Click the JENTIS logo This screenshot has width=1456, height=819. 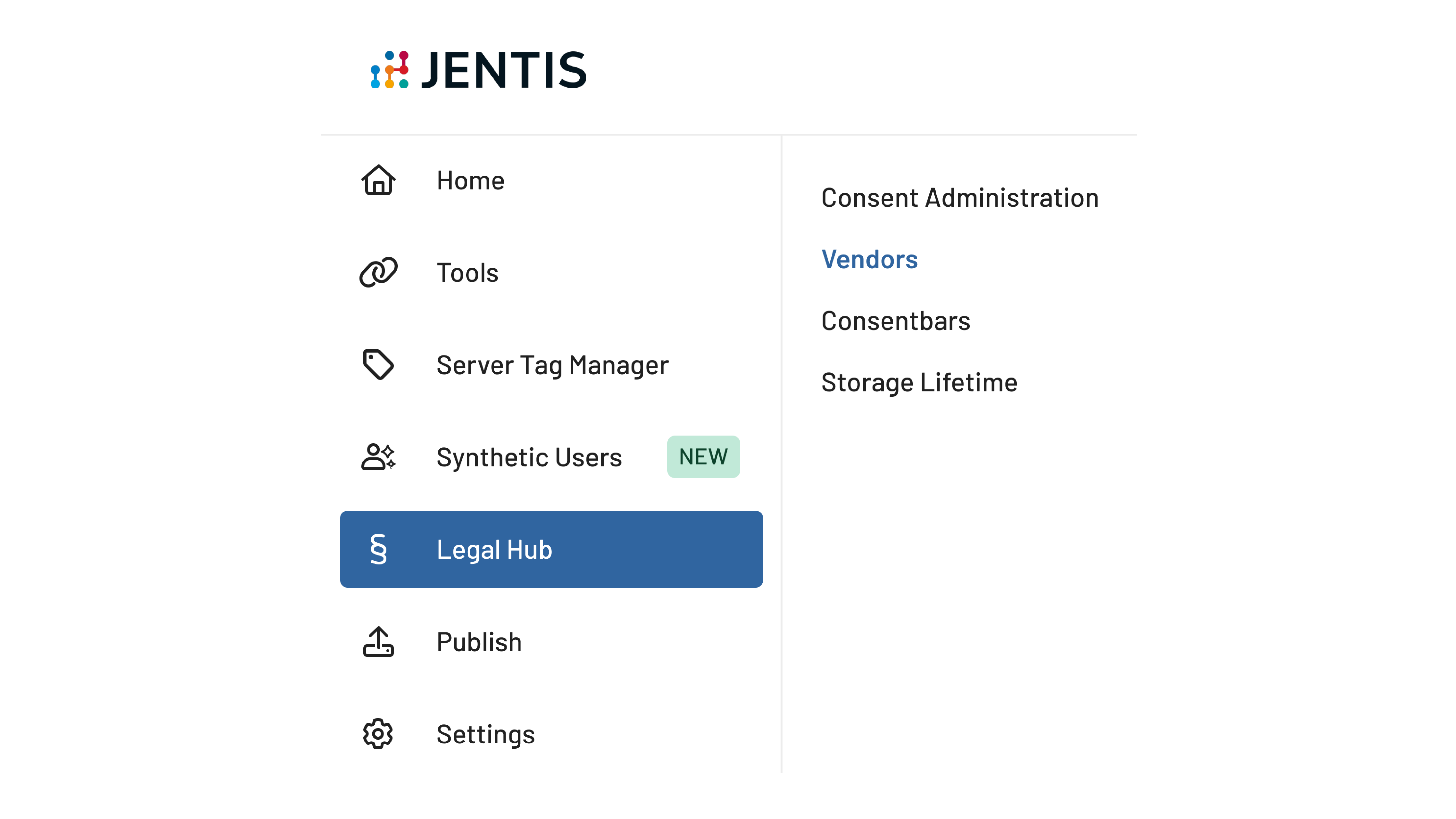click(x=479, y=70)
